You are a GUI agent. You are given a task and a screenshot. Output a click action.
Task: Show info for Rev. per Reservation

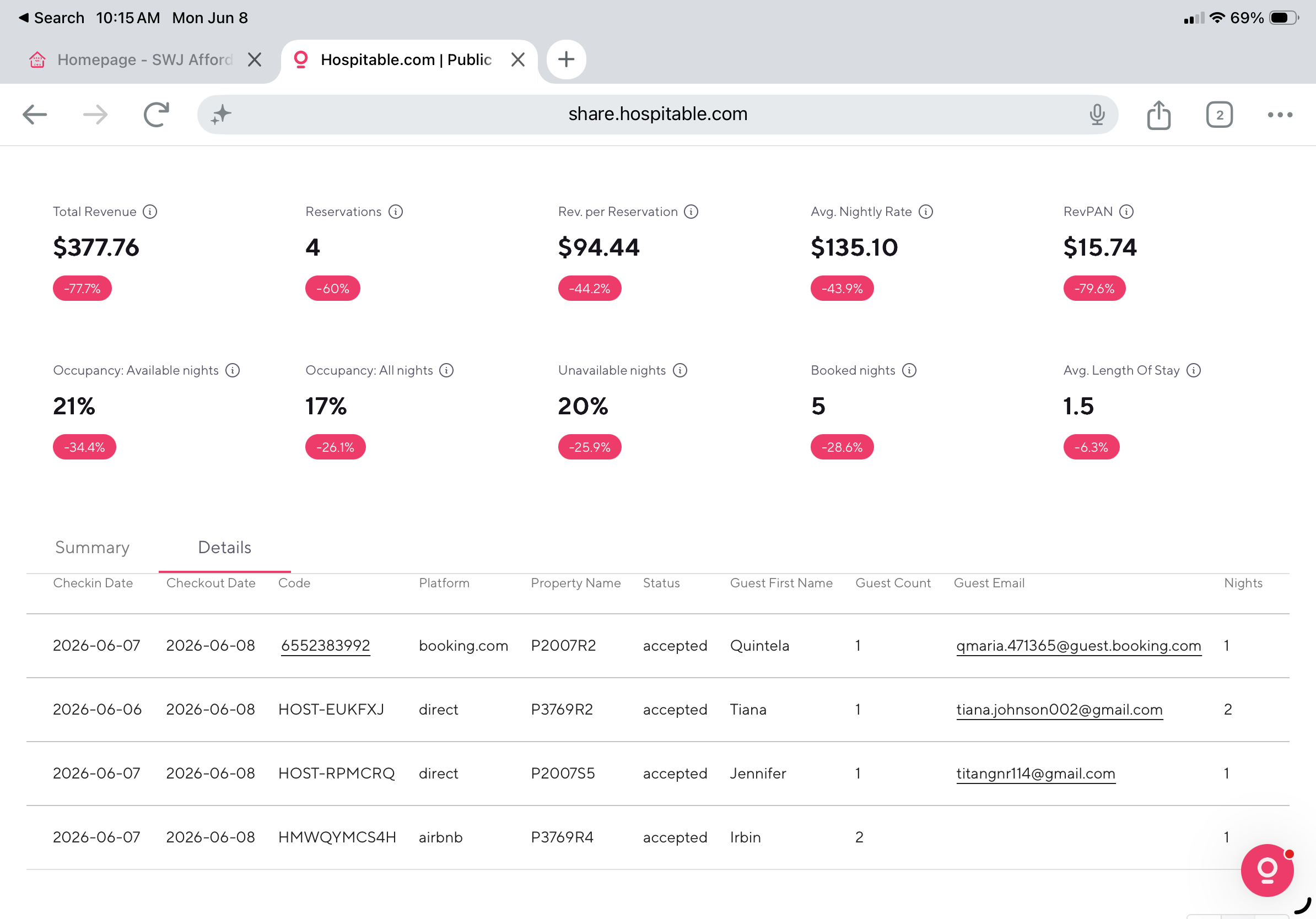coord(691,212)
